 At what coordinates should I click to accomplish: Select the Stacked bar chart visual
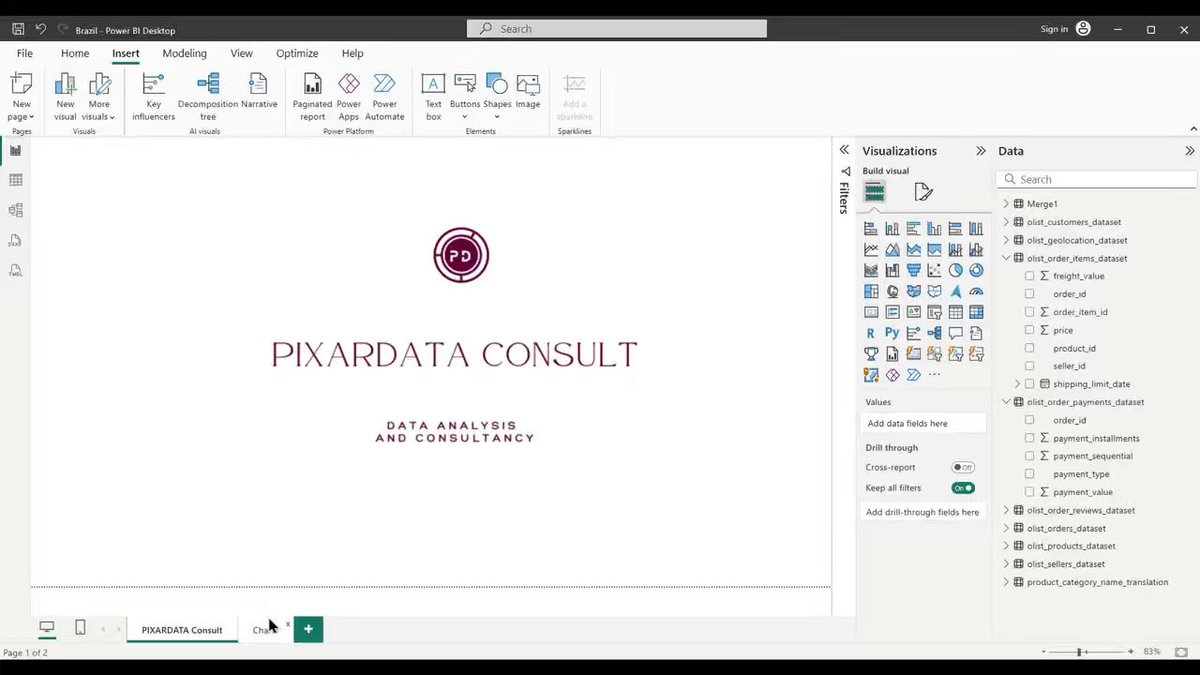(x=871, y=229)
